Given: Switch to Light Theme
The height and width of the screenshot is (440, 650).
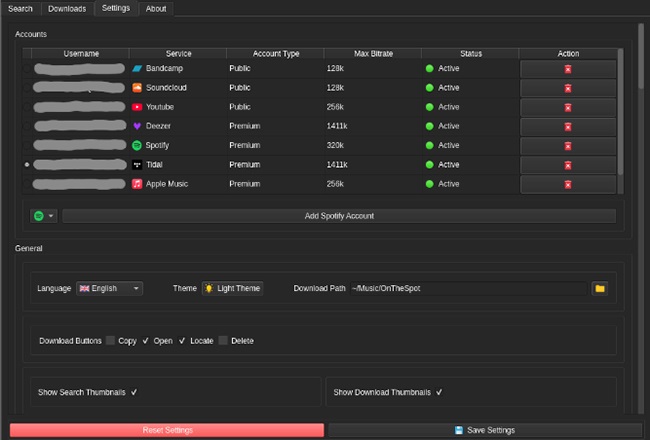Looking at the screenshot, I should (x=232, y=288).
